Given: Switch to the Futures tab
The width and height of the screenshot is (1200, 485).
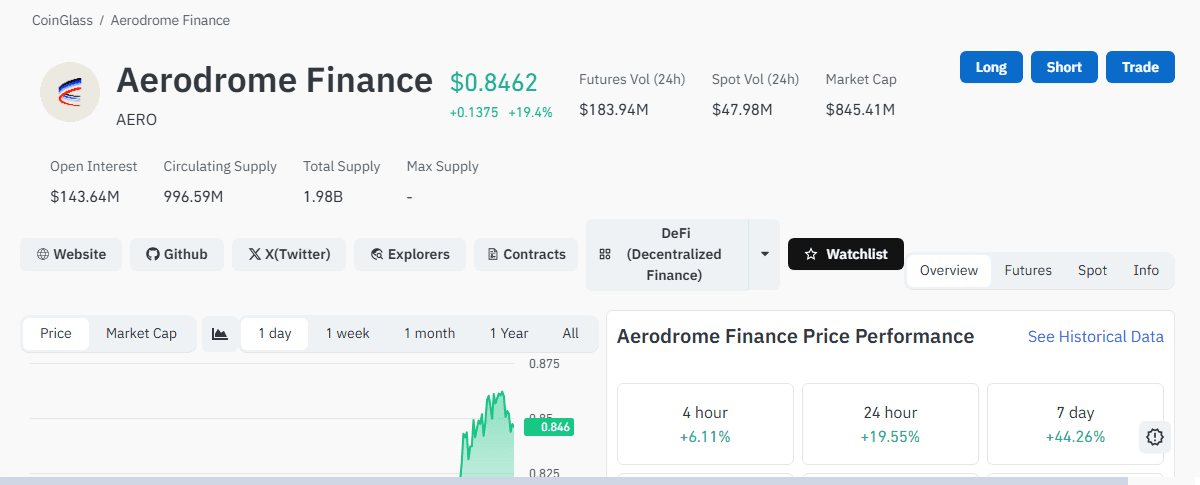Looking at the screenshot, I should (x=1028, y=270).
